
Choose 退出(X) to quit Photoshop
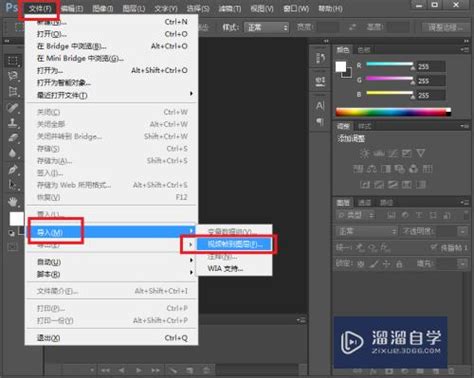pos(111,338)
